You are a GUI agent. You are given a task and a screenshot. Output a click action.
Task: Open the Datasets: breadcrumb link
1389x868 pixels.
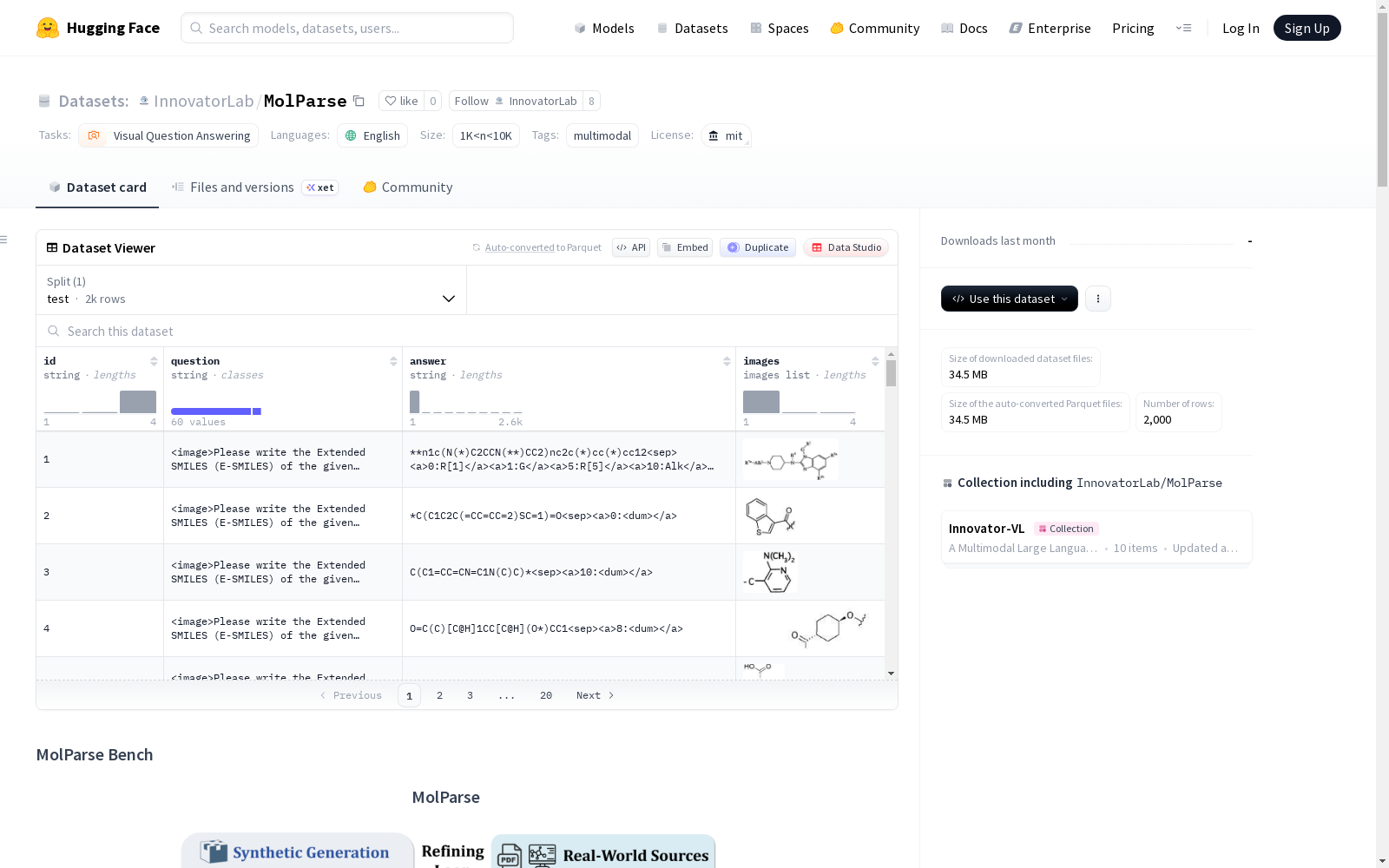click(94, 101)
